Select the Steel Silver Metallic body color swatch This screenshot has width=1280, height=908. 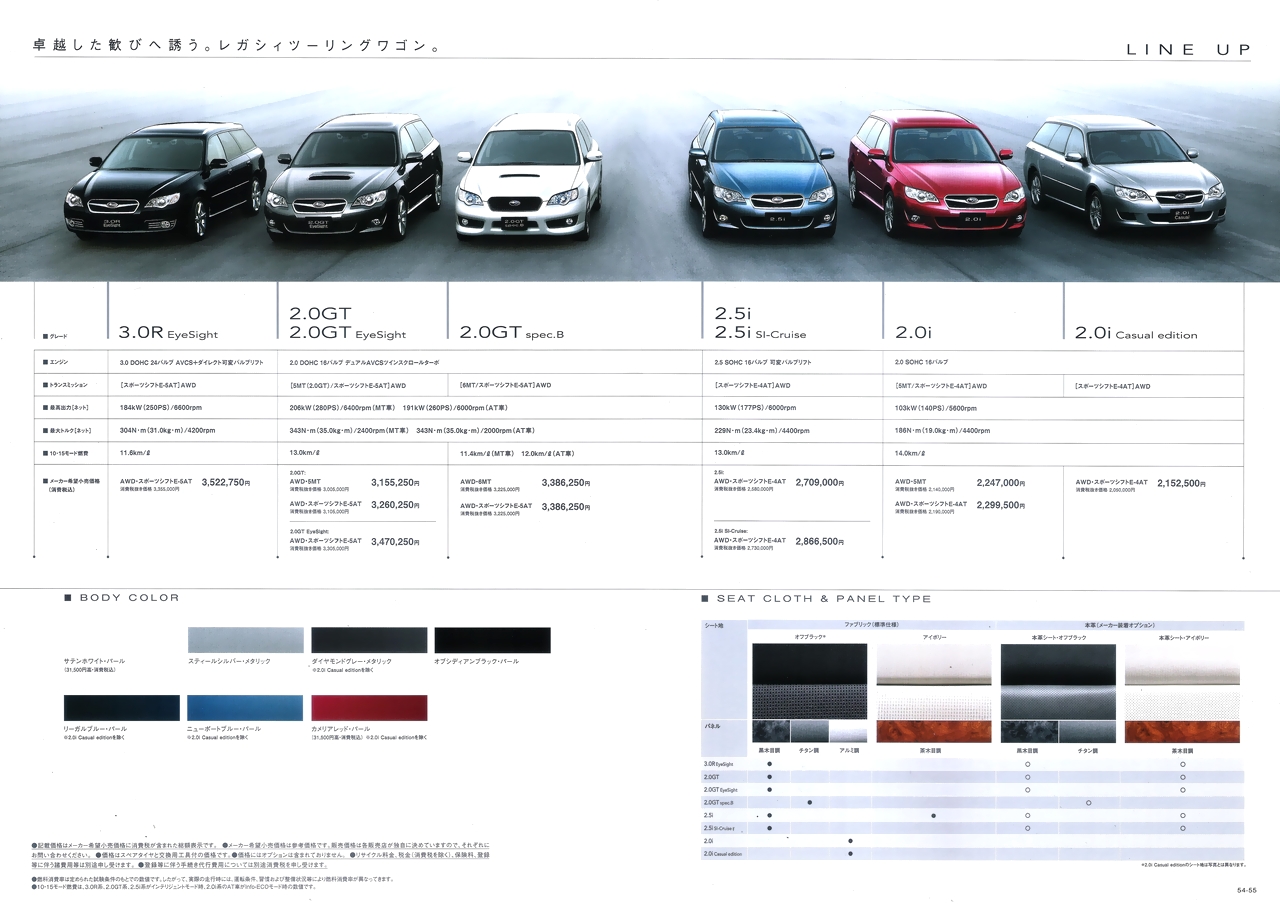245,640
